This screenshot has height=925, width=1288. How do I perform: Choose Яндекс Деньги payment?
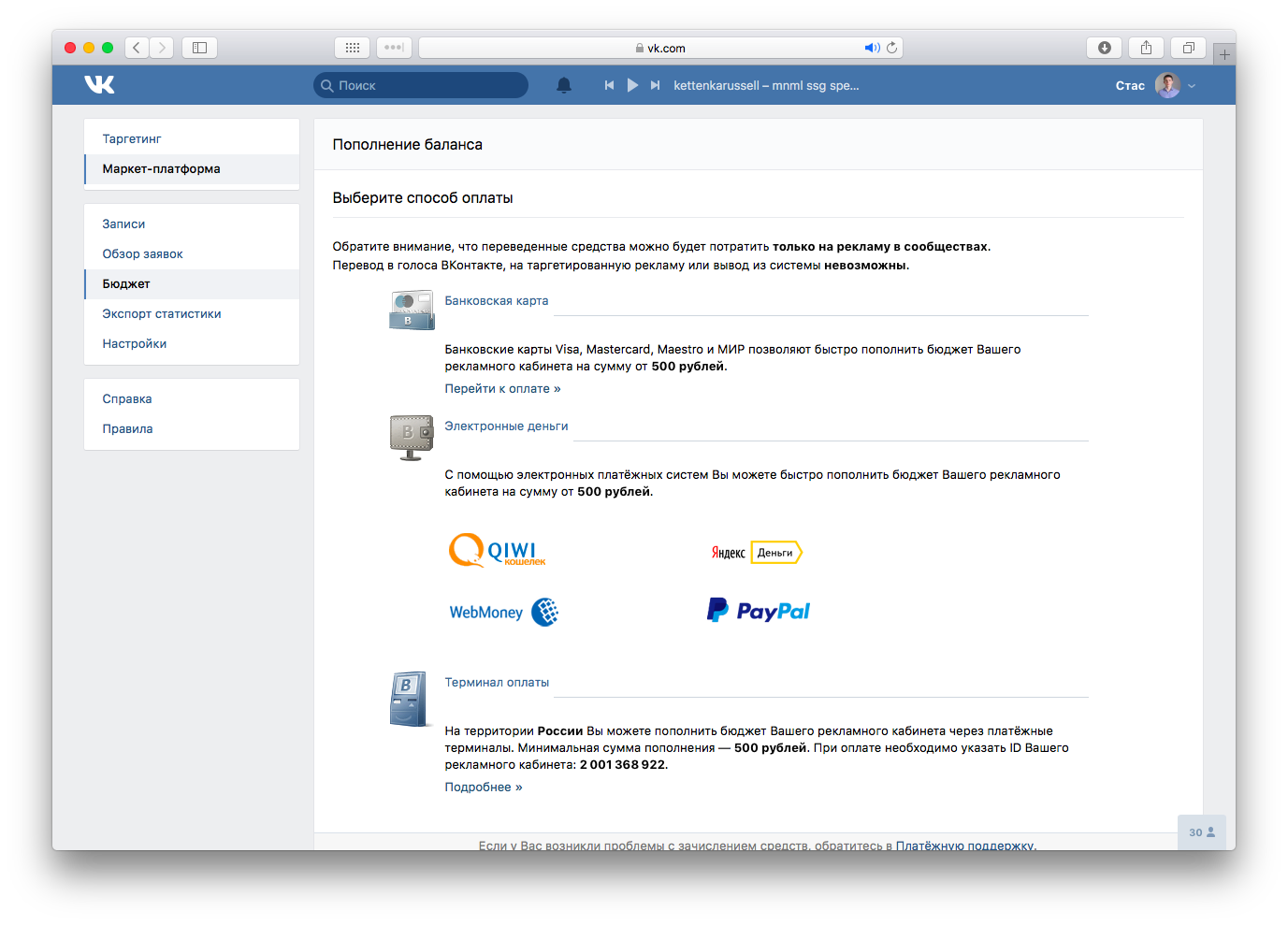tap(757, 552)
